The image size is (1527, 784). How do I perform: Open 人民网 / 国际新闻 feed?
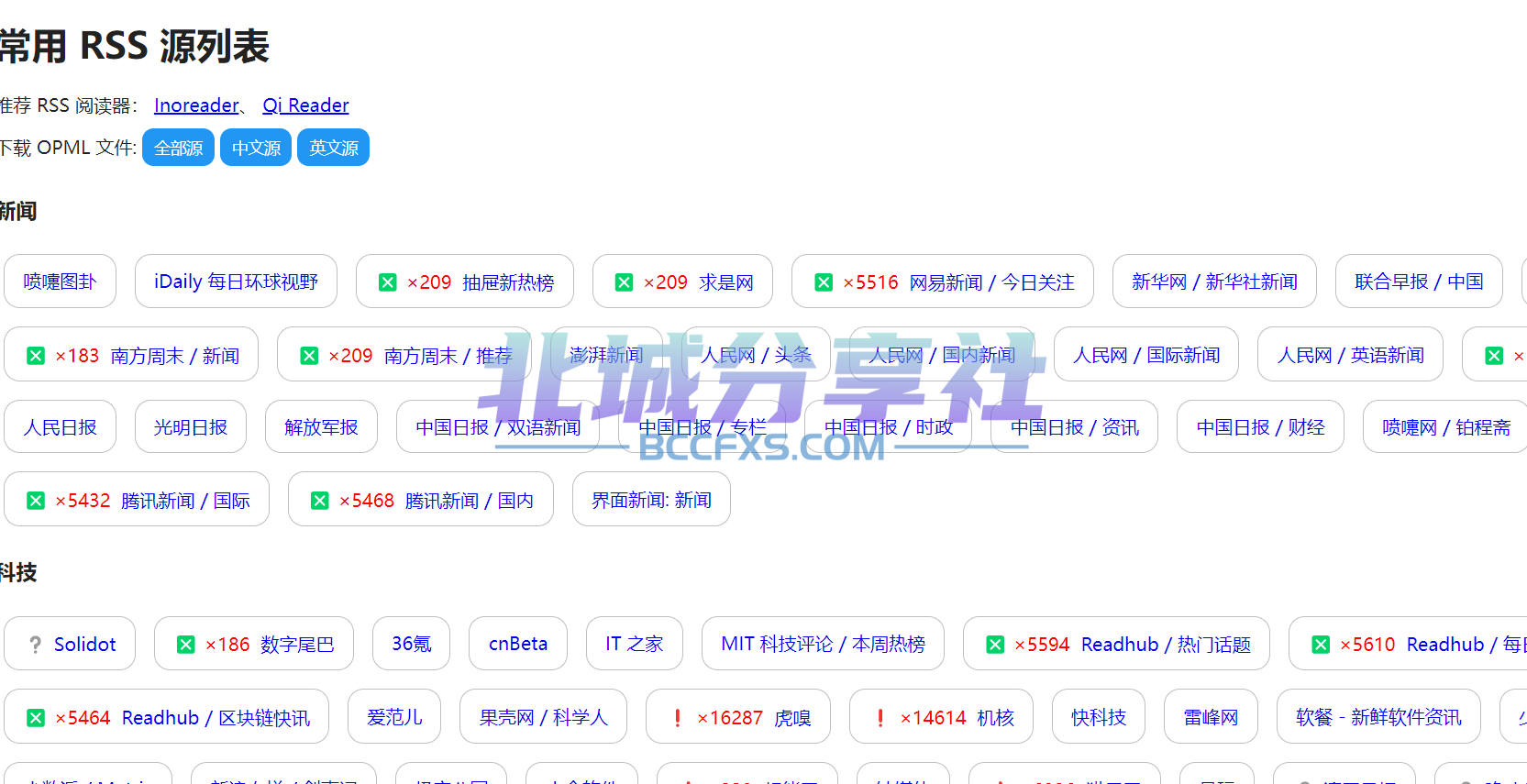[x=1146, y=355]
